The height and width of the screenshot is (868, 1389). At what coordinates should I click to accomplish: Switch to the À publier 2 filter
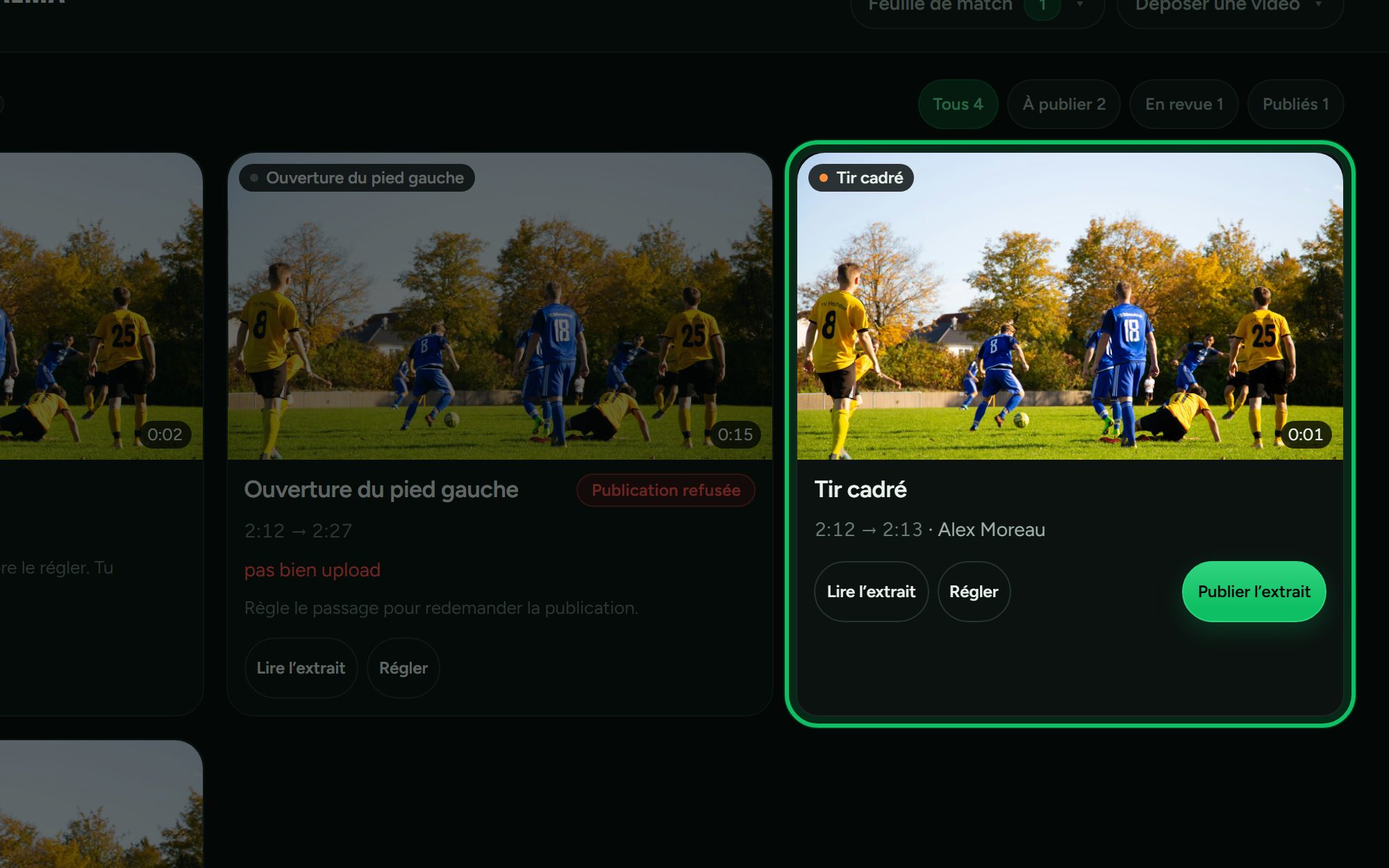point(1063,104)
